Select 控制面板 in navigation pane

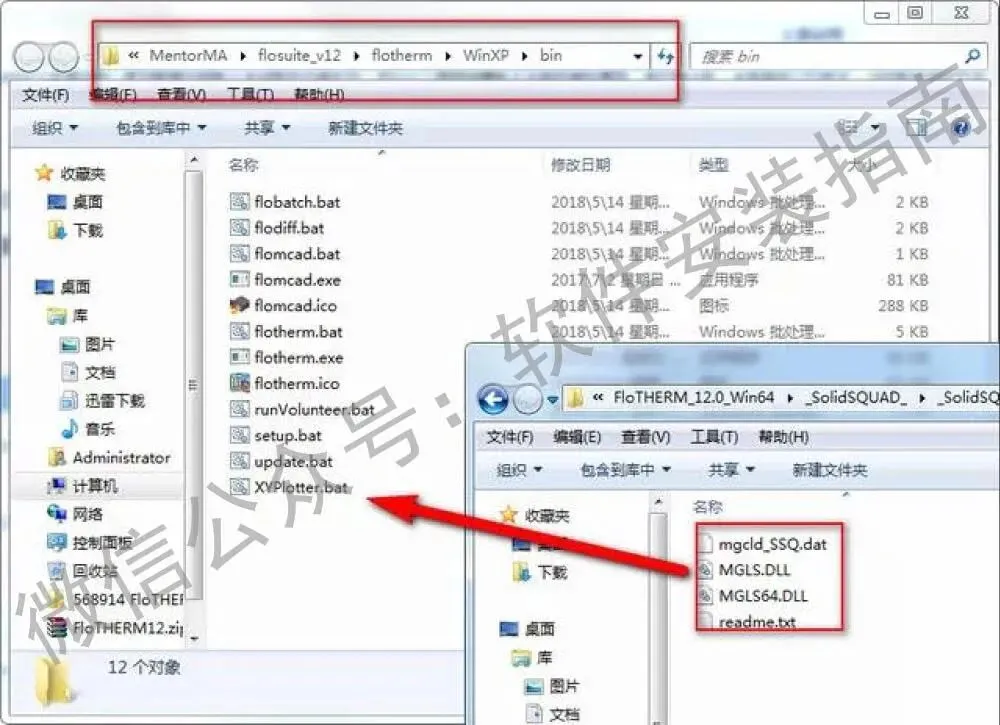102,543
